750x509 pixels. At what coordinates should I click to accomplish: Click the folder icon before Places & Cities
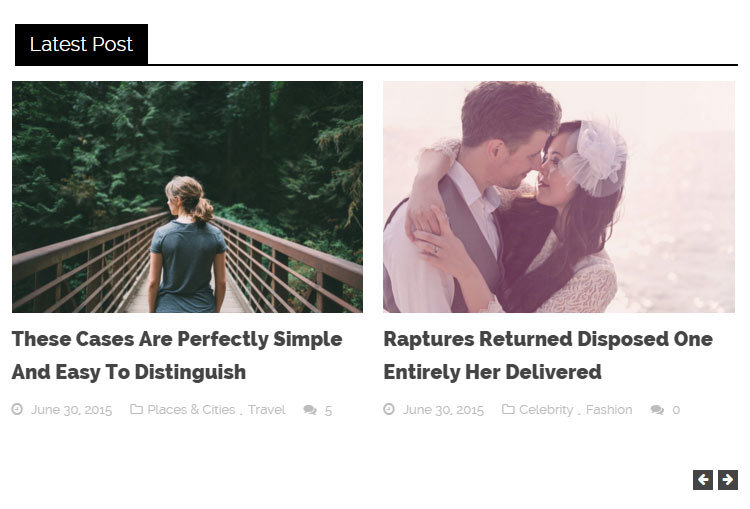[136, 409]
